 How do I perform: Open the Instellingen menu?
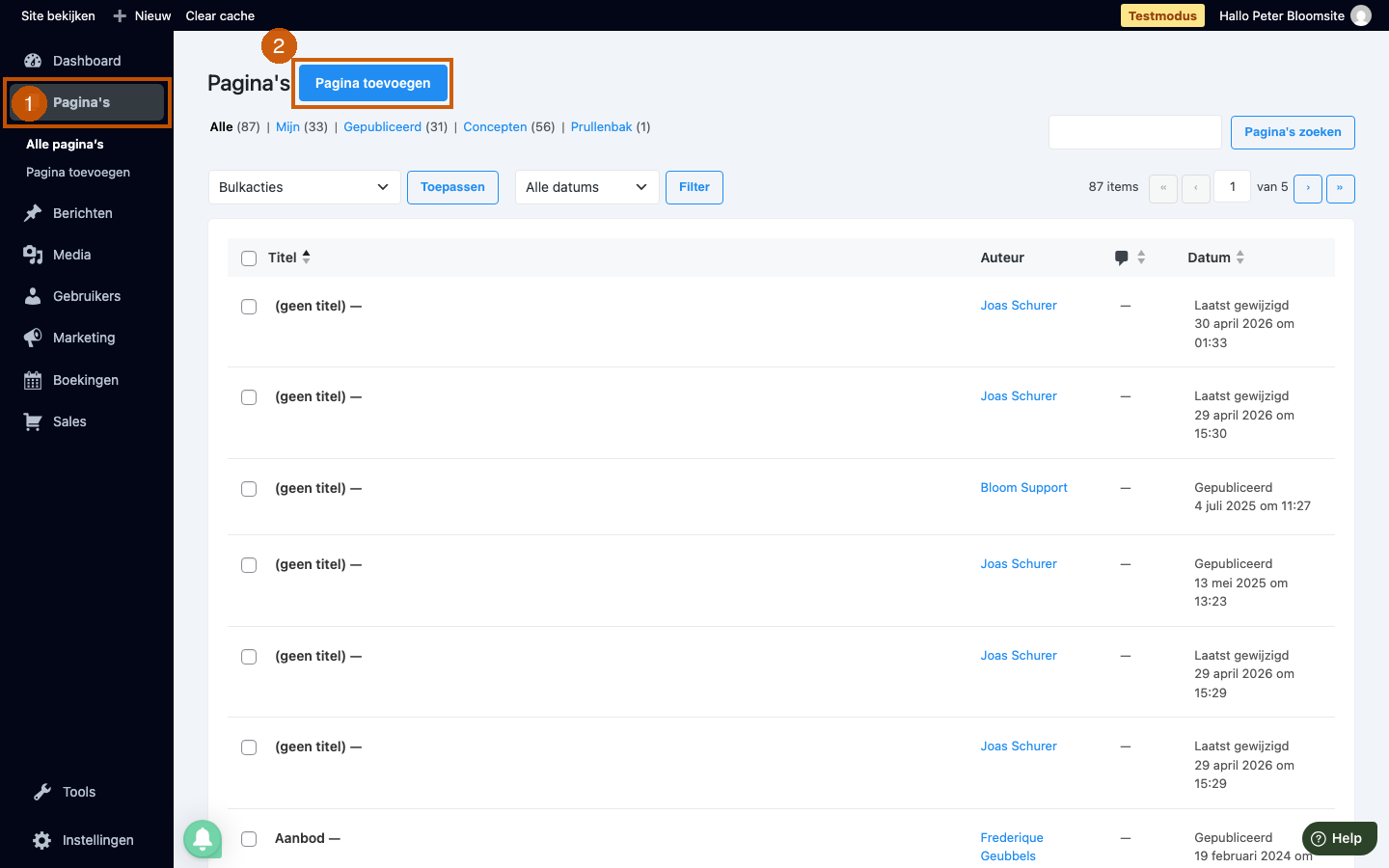(x=98, y=840)
